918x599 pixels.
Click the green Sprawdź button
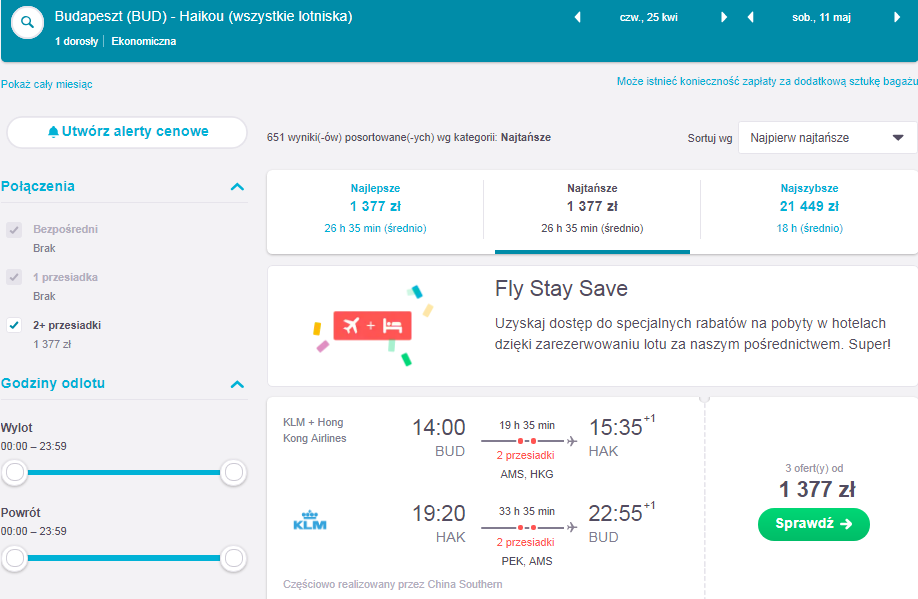pyautogui.click(x=813, y=524)
